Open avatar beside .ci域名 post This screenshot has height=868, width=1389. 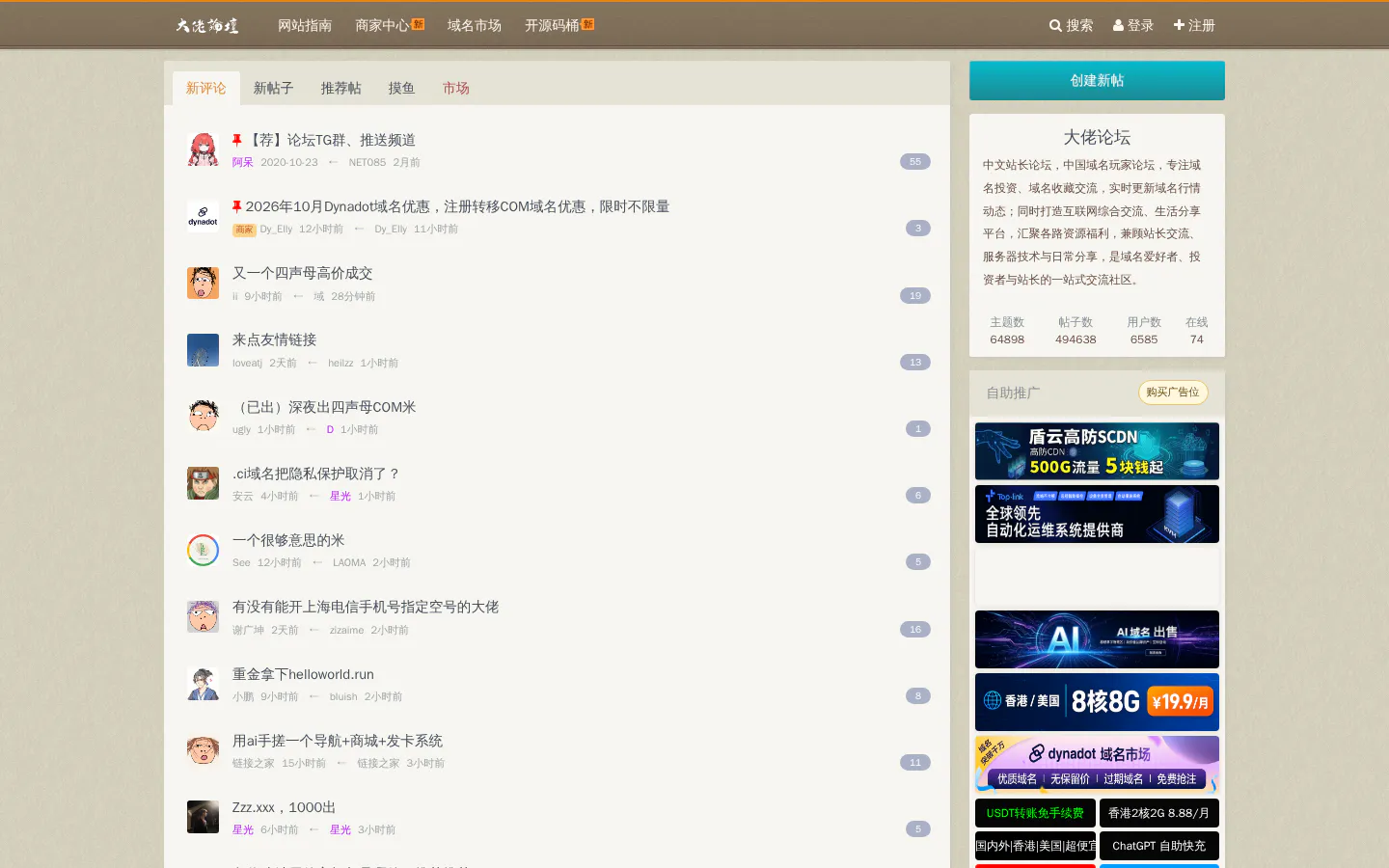point(203,483)
